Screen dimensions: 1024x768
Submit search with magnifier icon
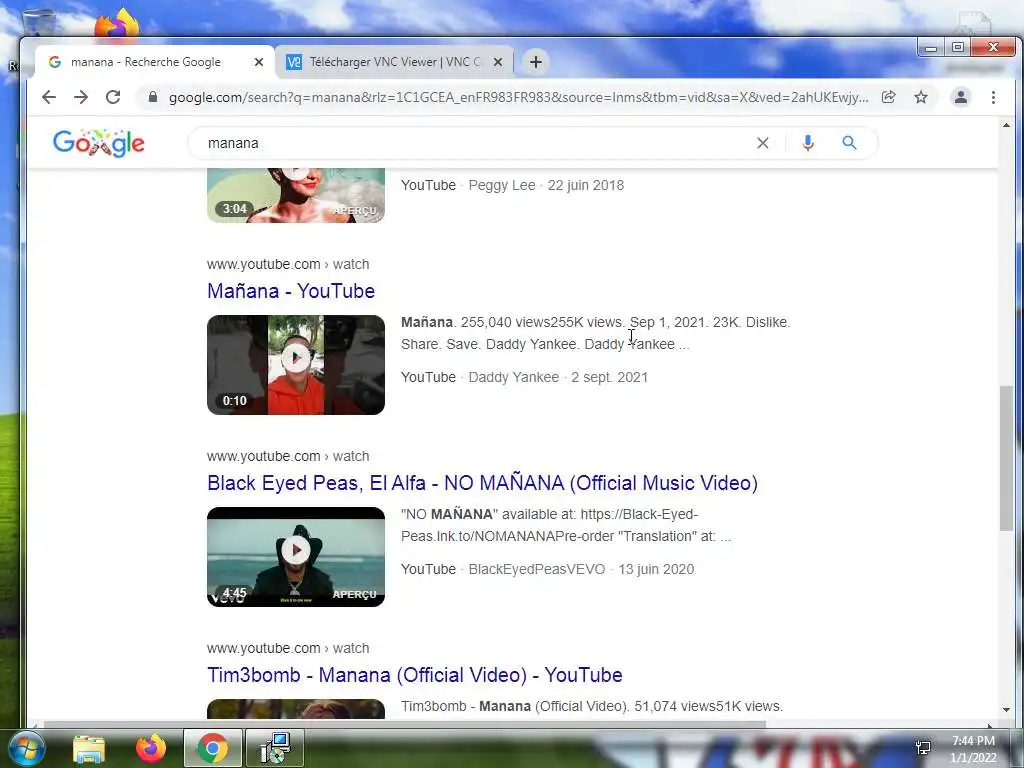click(x=849, y=143)
